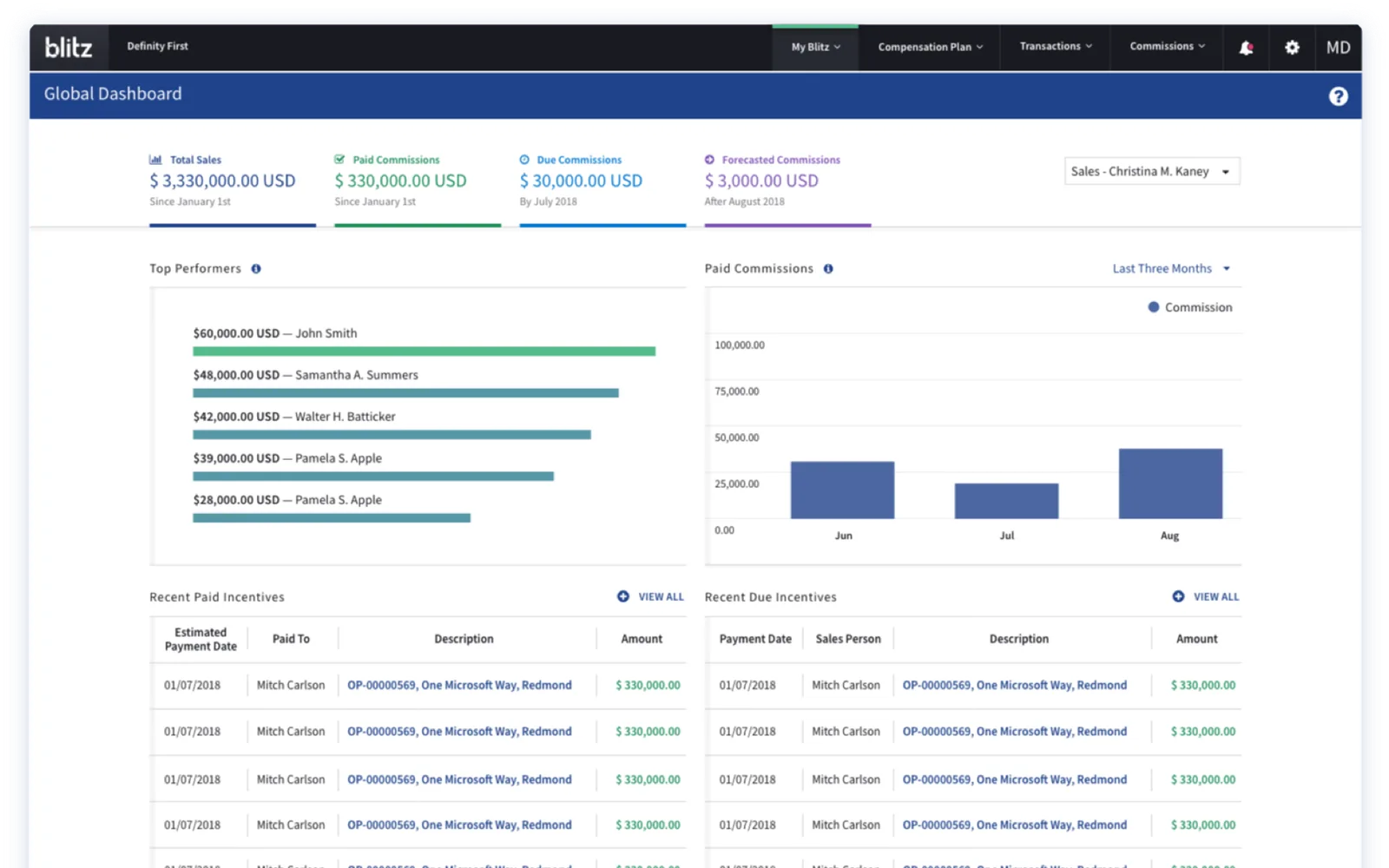This screenshot has width=1389, height=868.
Task: Open the MD user profile
Action: (x=1338, y=48)
